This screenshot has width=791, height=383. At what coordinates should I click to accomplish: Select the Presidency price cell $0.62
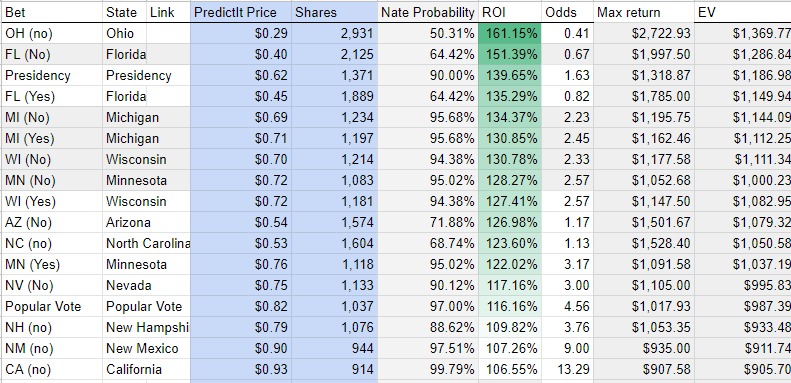point(241,75)
